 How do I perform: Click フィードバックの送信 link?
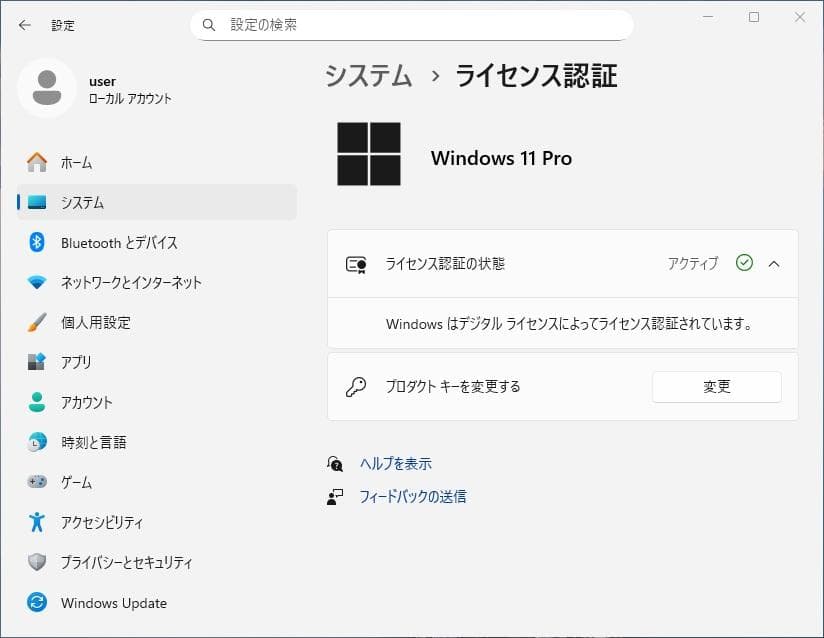(414, 496)
